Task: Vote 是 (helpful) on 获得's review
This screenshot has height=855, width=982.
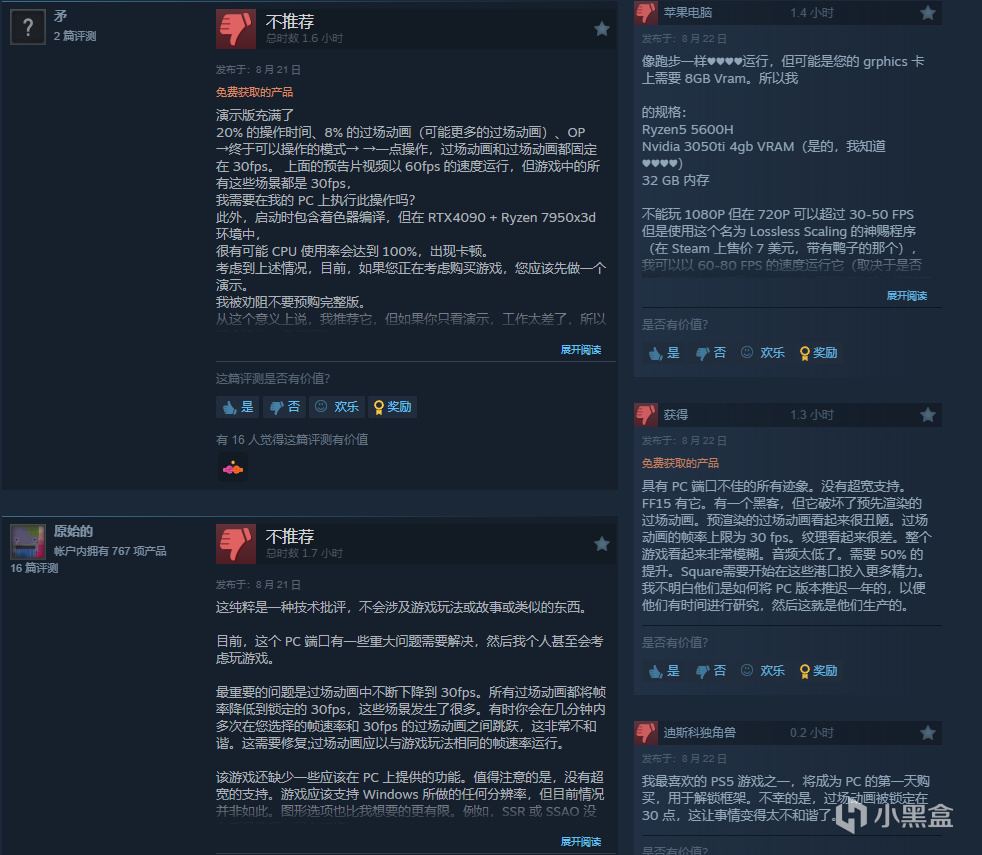Action: [x=664, y=671]
